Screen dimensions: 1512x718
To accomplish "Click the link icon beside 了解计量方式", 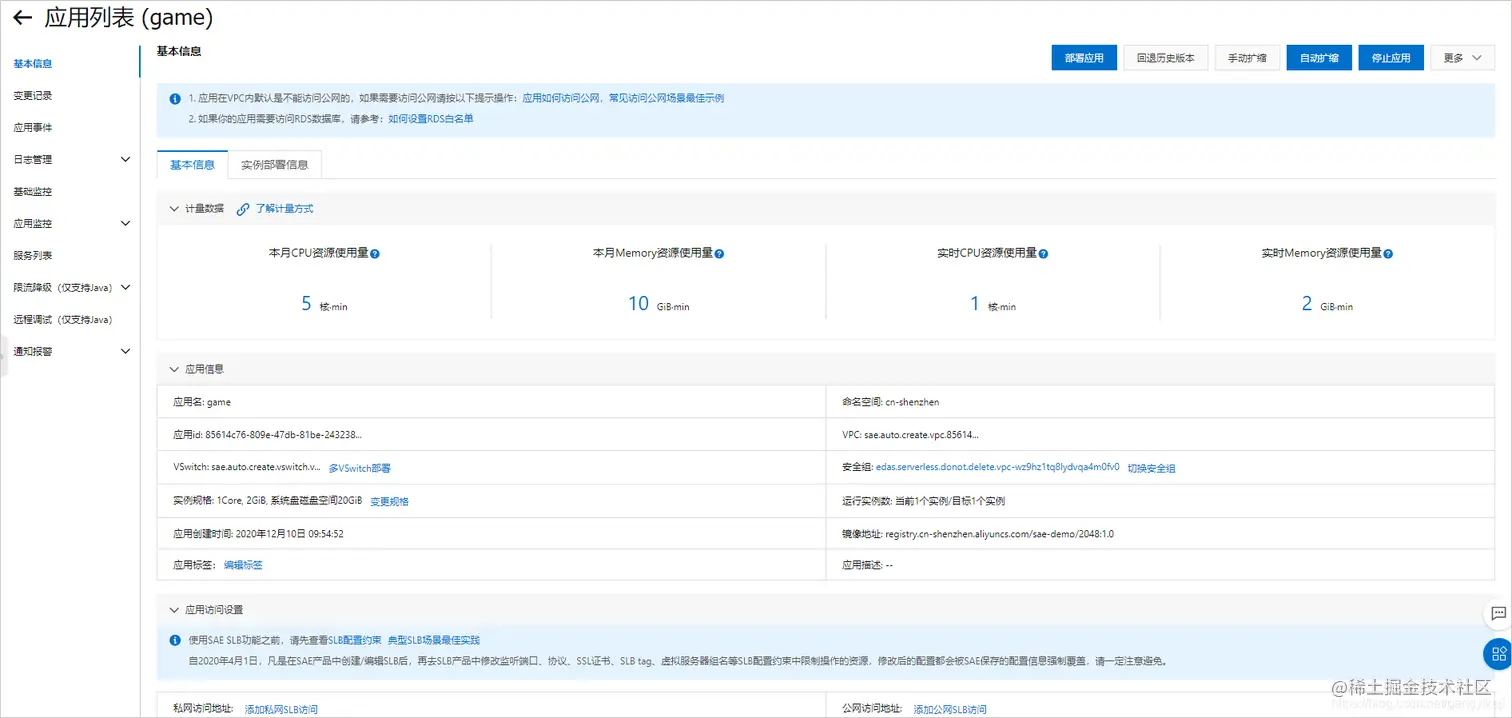I will (x=242, y=208).
